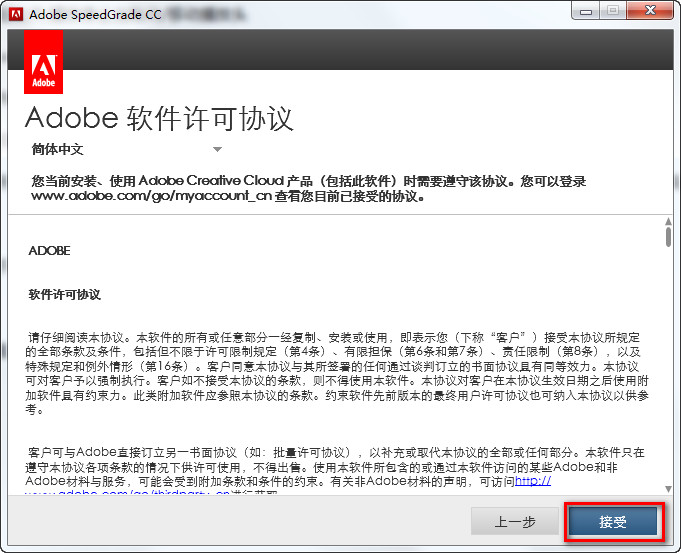Close the Adobe SpeedGrade CC window
The image size is (681, 553).
point(650,11)
